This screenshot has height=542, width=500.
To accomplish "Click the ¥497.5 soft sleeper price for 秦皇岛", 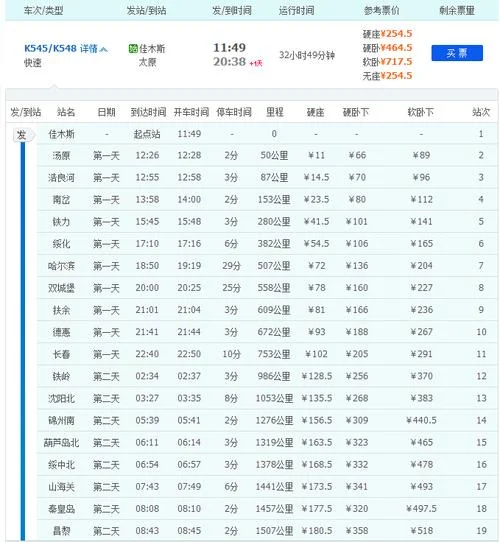I will [421, 509].
